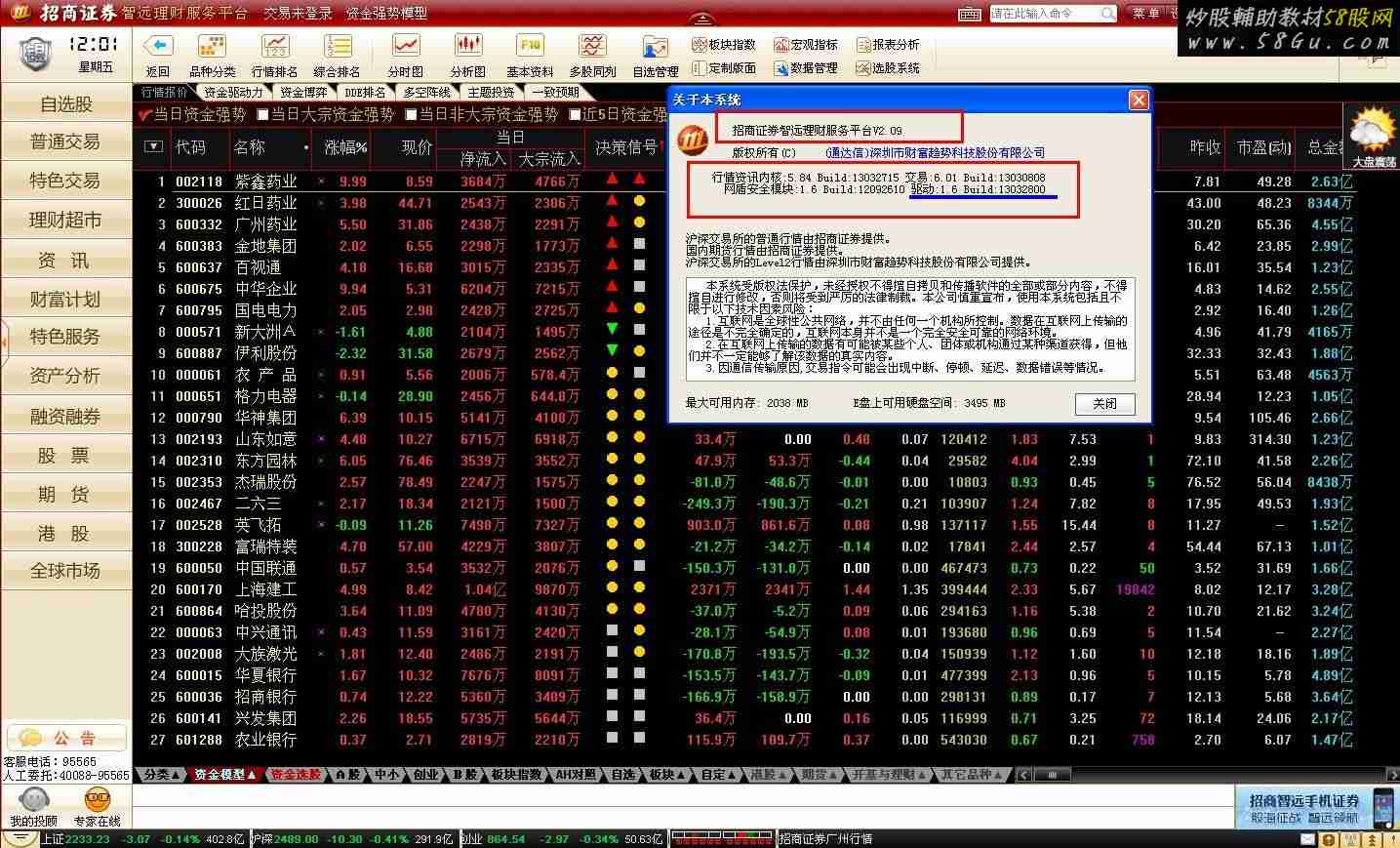Open 分析图 candlestick chart icon

pyautogui.click(x=468, y=46)
